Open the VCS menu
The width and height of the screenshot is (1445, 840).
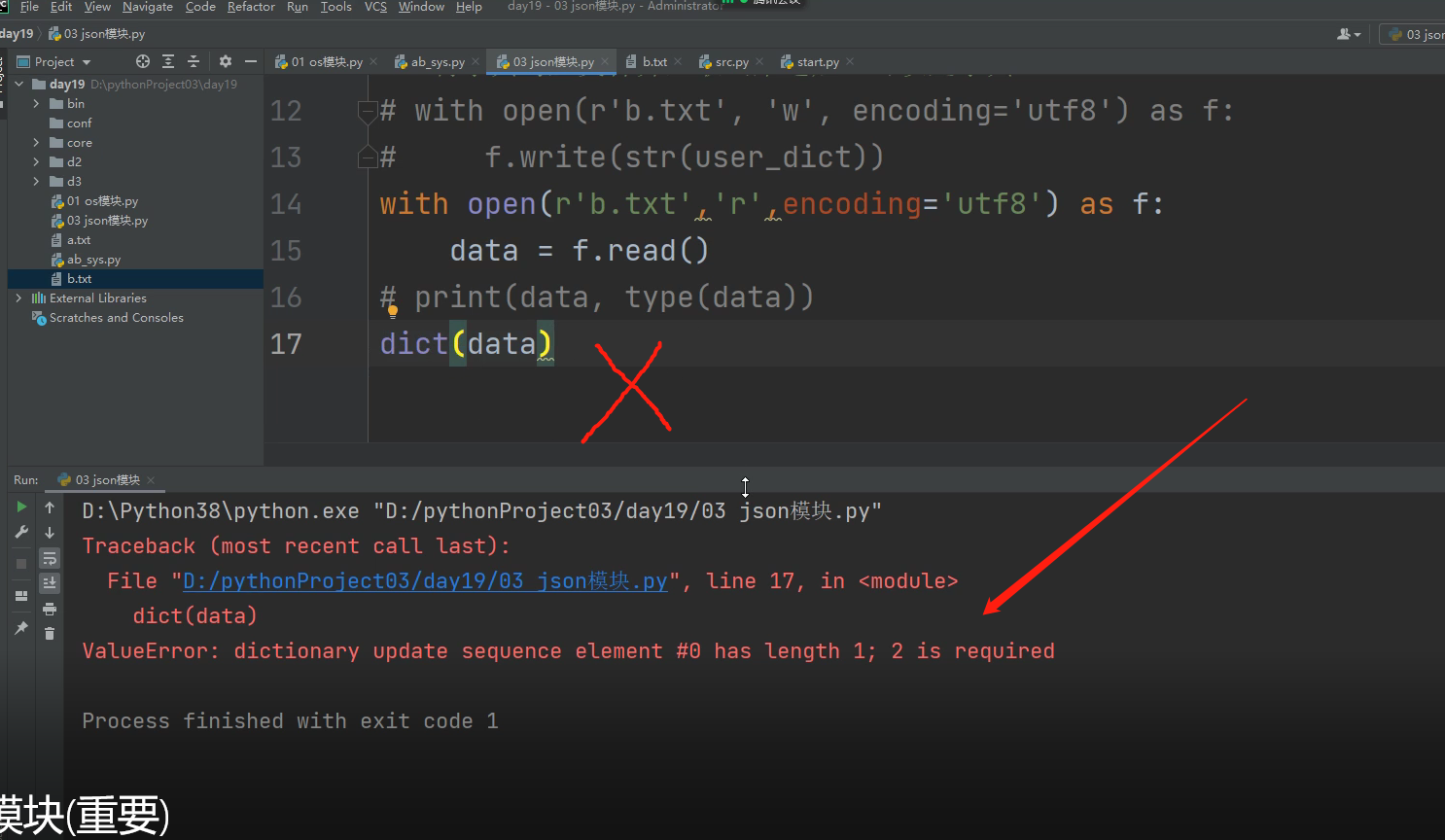pyautogui.click(x=375, y=7)
